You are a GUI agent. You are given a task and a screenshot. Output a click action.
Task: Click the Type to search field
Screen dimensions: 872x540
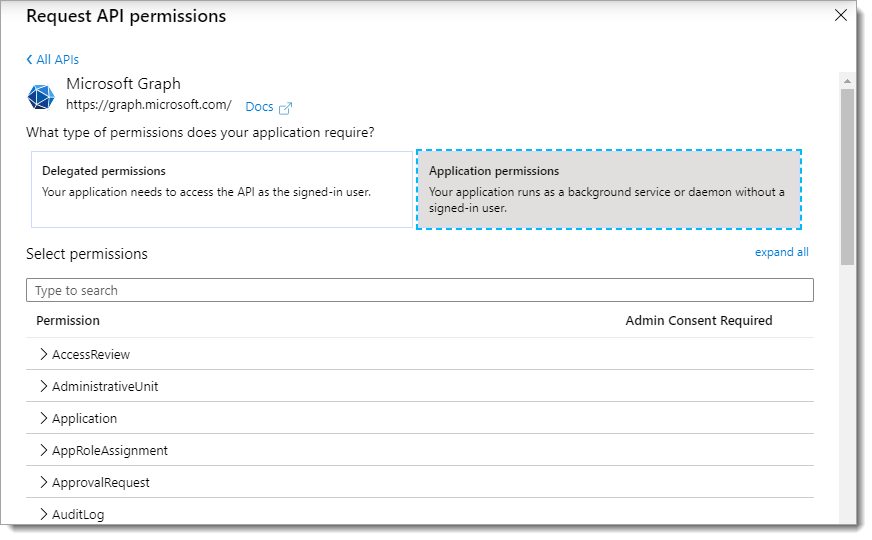point(419,290)
